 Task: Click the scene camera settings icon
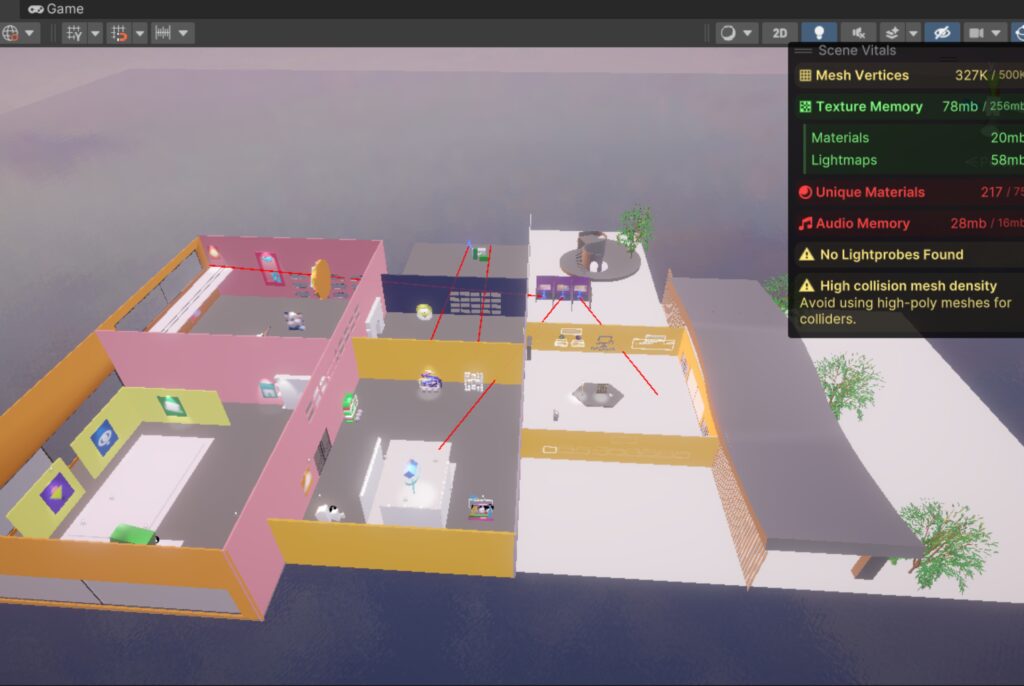(x=977, y=33)
